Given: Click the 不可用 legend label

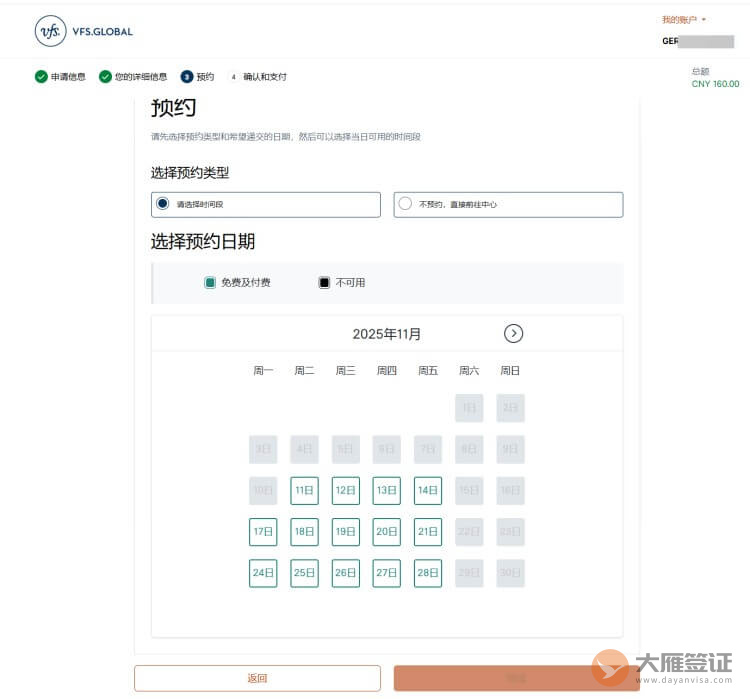Looking at the screenshot, I should tap(350, 283).
